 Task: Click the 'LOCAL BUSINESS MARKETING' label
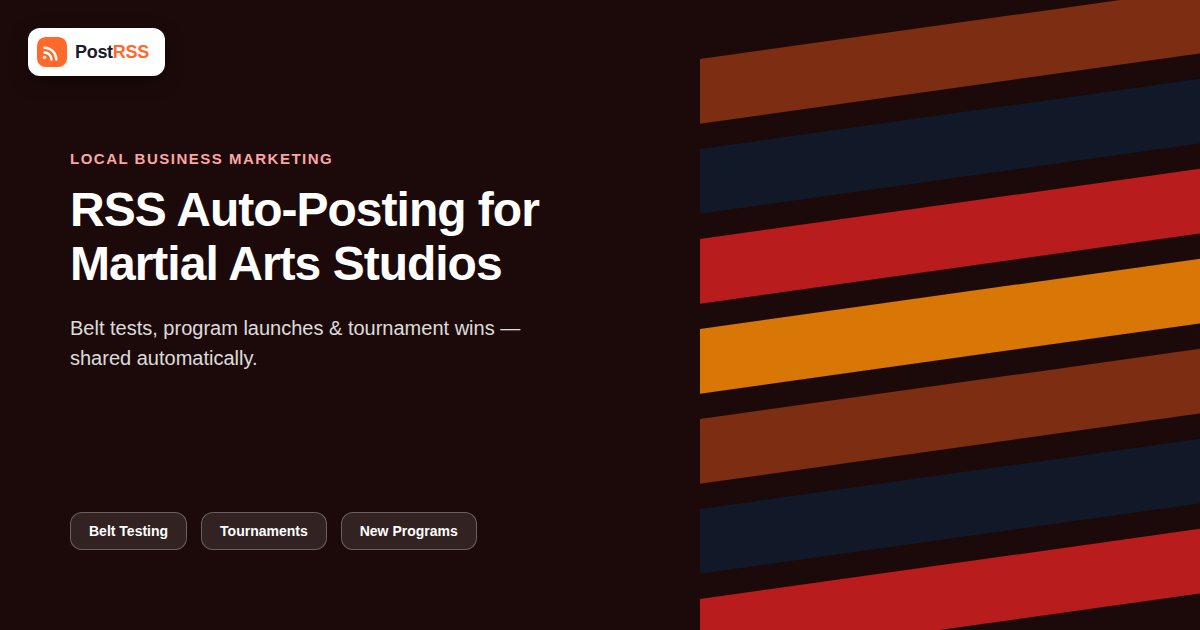[201, 159]
